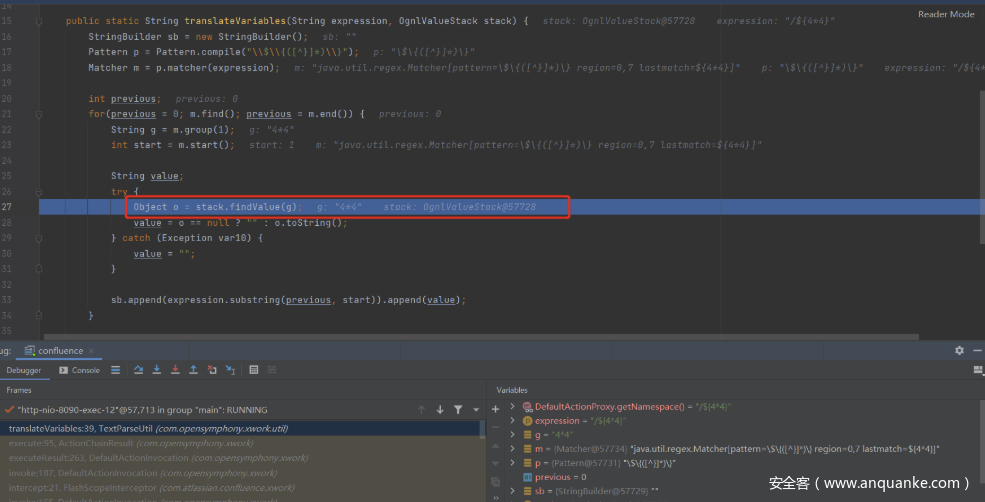Expand the 'expression' variable node
This screenshot has width=985, height=502.
(513, 421)
